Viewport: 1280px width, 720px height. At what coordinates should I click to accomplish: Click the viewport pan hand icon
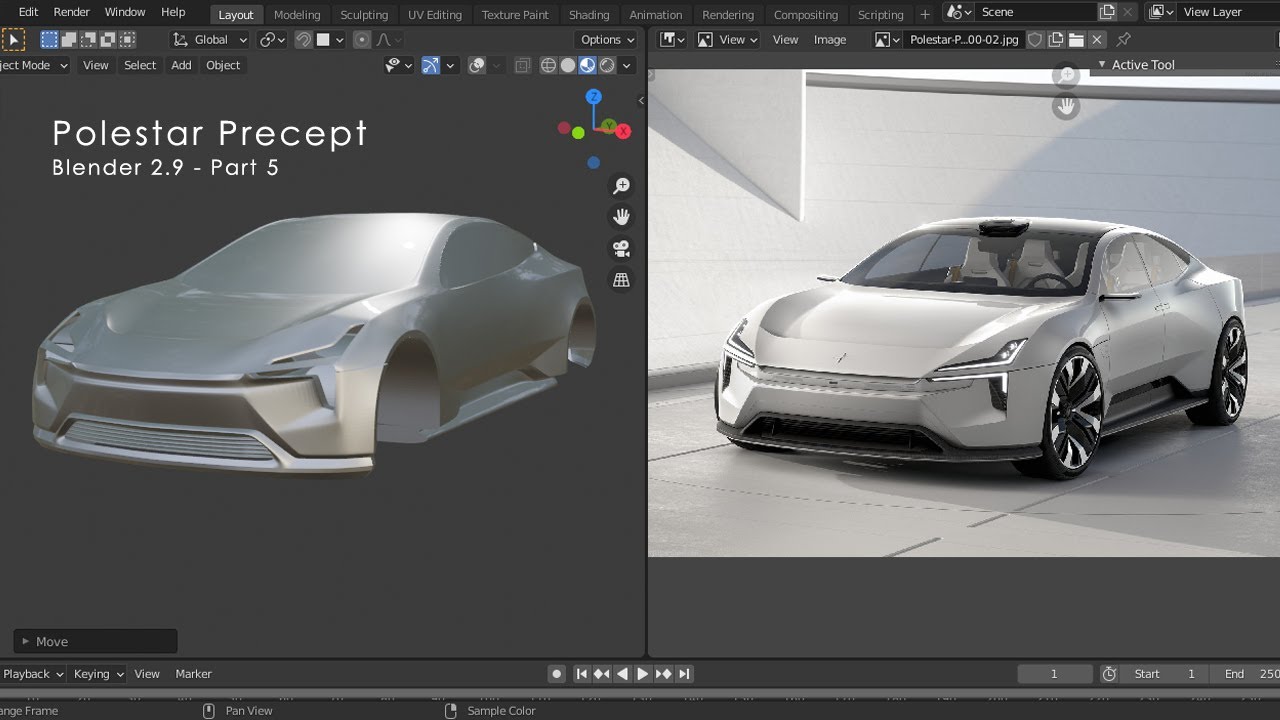(621, 217)
